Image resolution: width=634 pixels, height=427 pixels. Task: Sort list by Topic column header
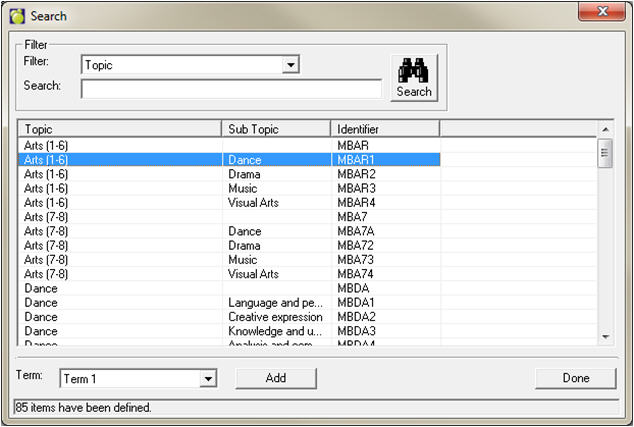point(120,129)
